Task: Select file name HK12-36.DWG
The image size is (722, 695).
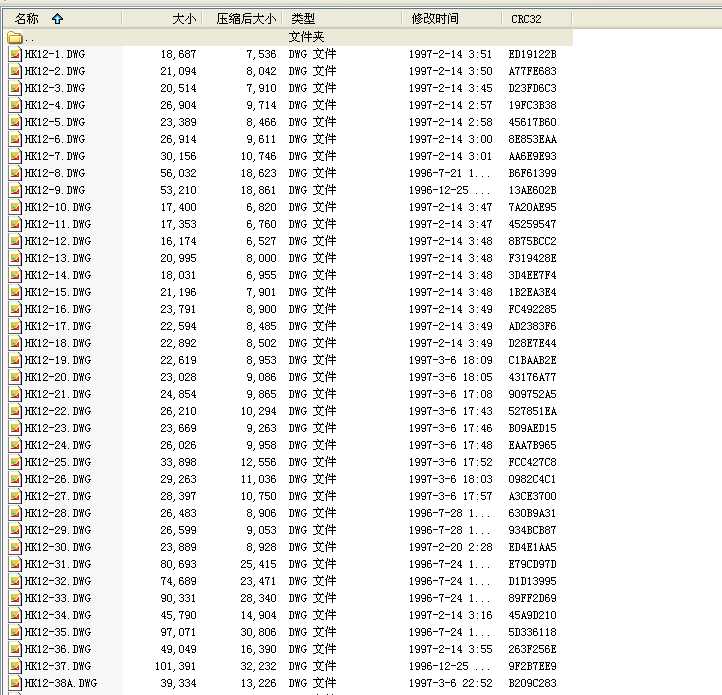Action: (x=58, y=649)
